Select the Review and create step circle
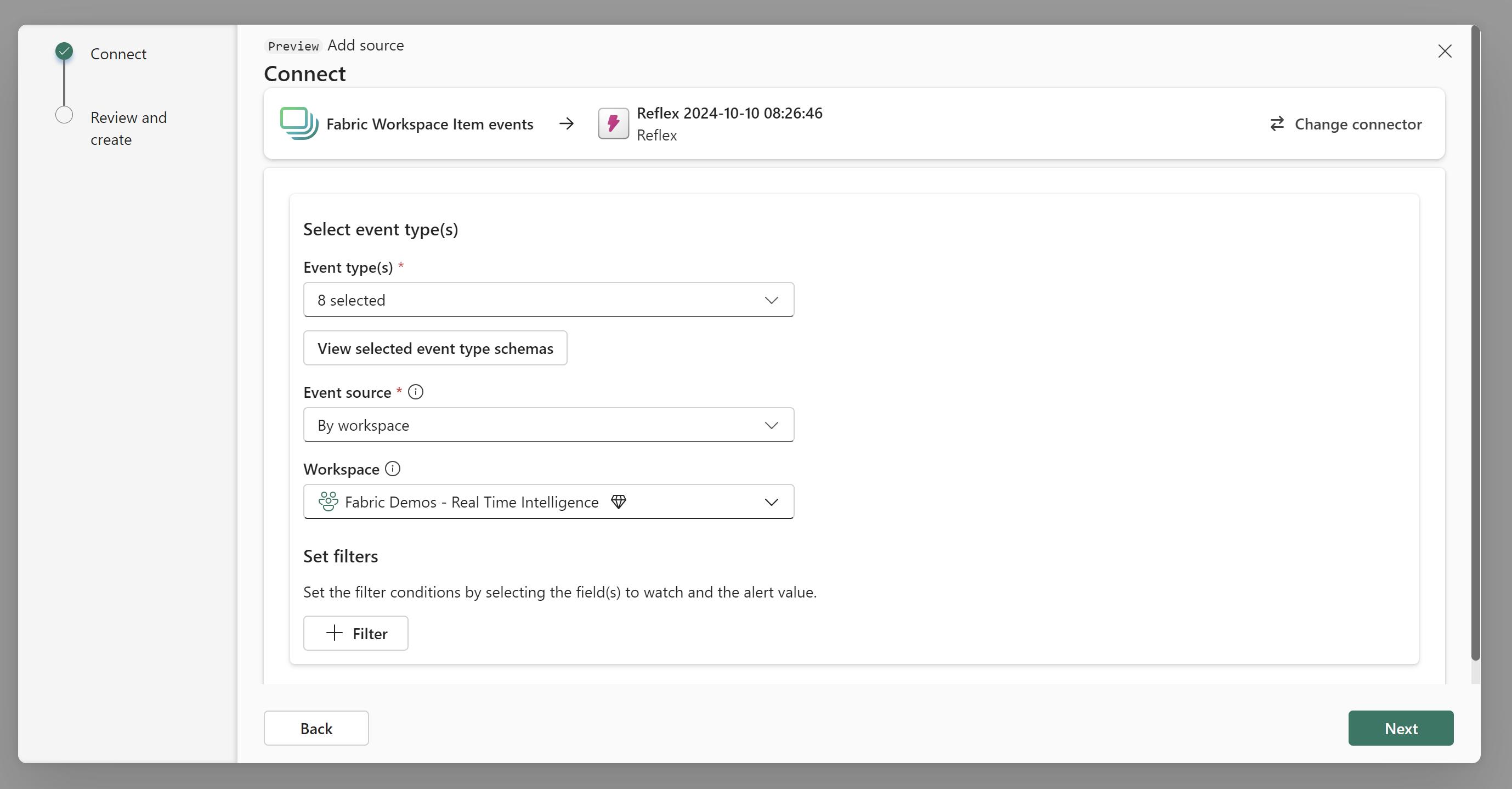 click(64, 114)
